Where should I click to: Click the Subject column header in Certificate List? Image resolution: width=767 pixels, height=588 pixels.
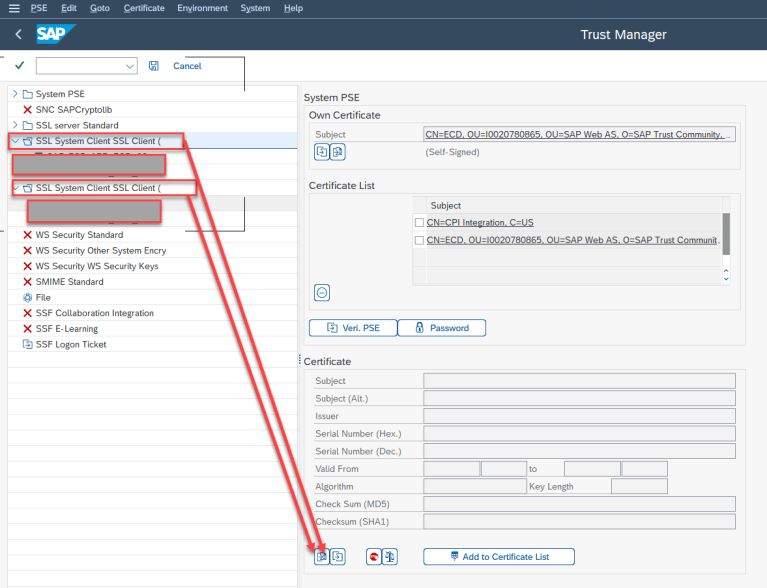tap(574, 205)
